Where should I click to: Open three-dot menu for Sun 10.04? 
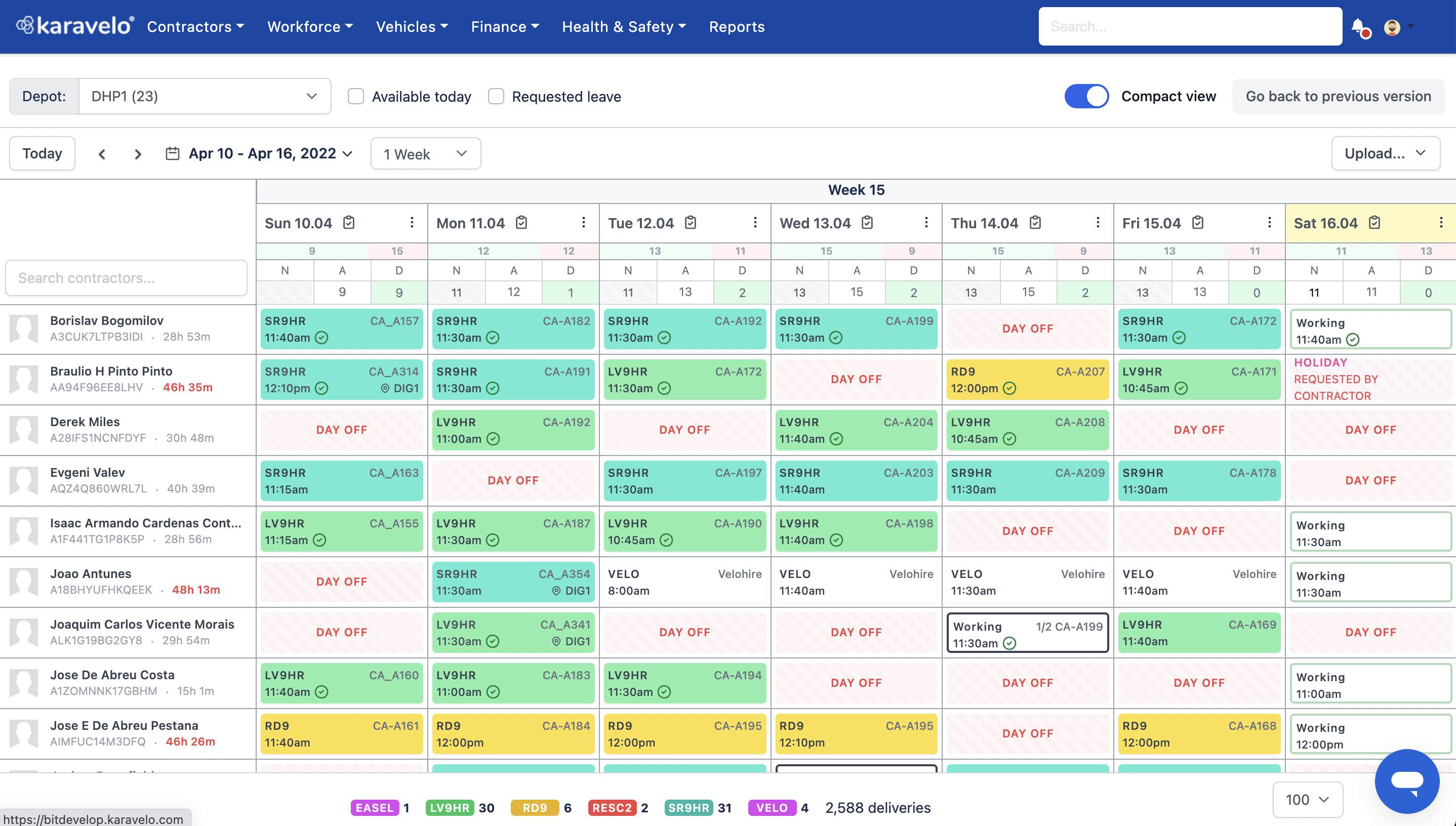coord(412,222)
